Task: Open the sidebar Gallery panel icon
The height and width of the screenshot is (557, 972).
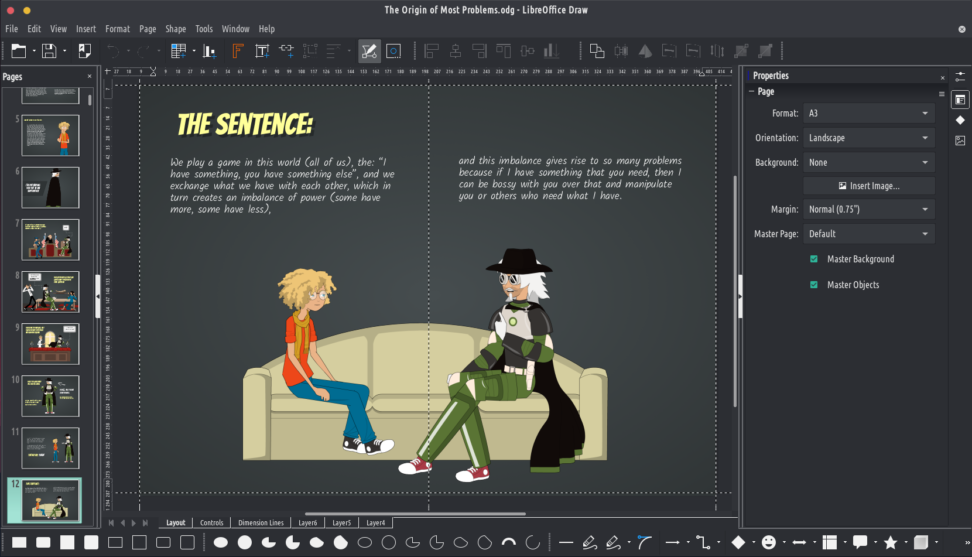Action: 960,140
